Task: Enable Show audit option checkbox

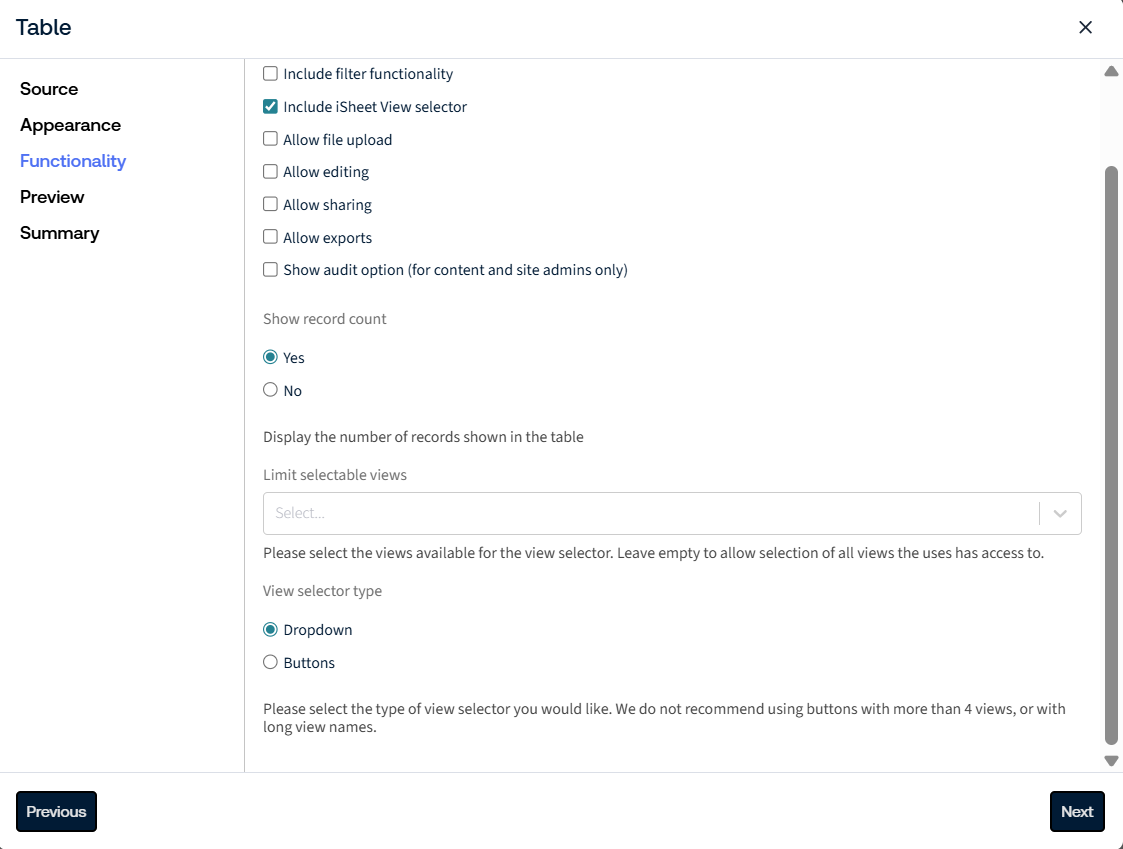Action: point(270,269)
